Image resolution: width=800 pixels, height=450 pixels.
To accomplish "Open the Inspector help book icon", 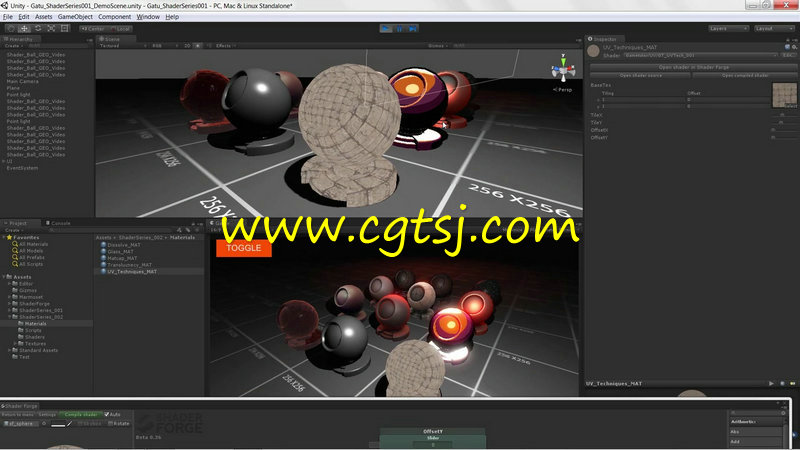I will [787, 47].
